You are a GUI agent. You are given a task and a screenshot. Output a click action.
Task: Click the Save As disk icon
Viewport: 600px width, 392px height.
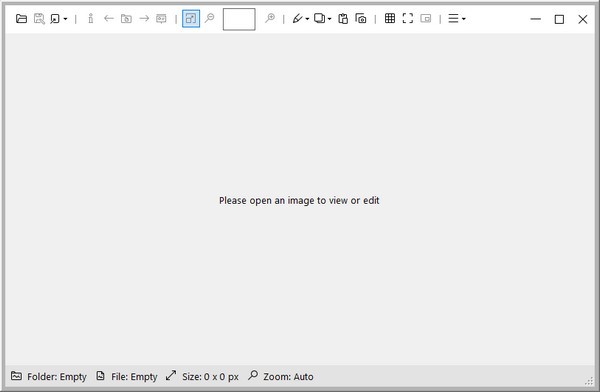pos(39,18)
